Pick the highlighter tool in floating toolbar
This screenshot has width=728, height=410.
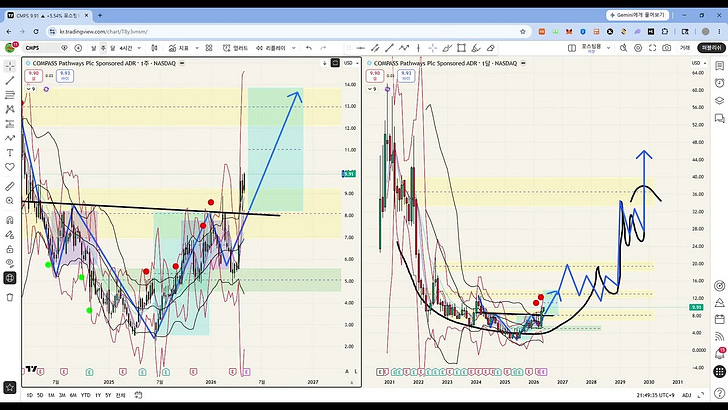(476, 48)
